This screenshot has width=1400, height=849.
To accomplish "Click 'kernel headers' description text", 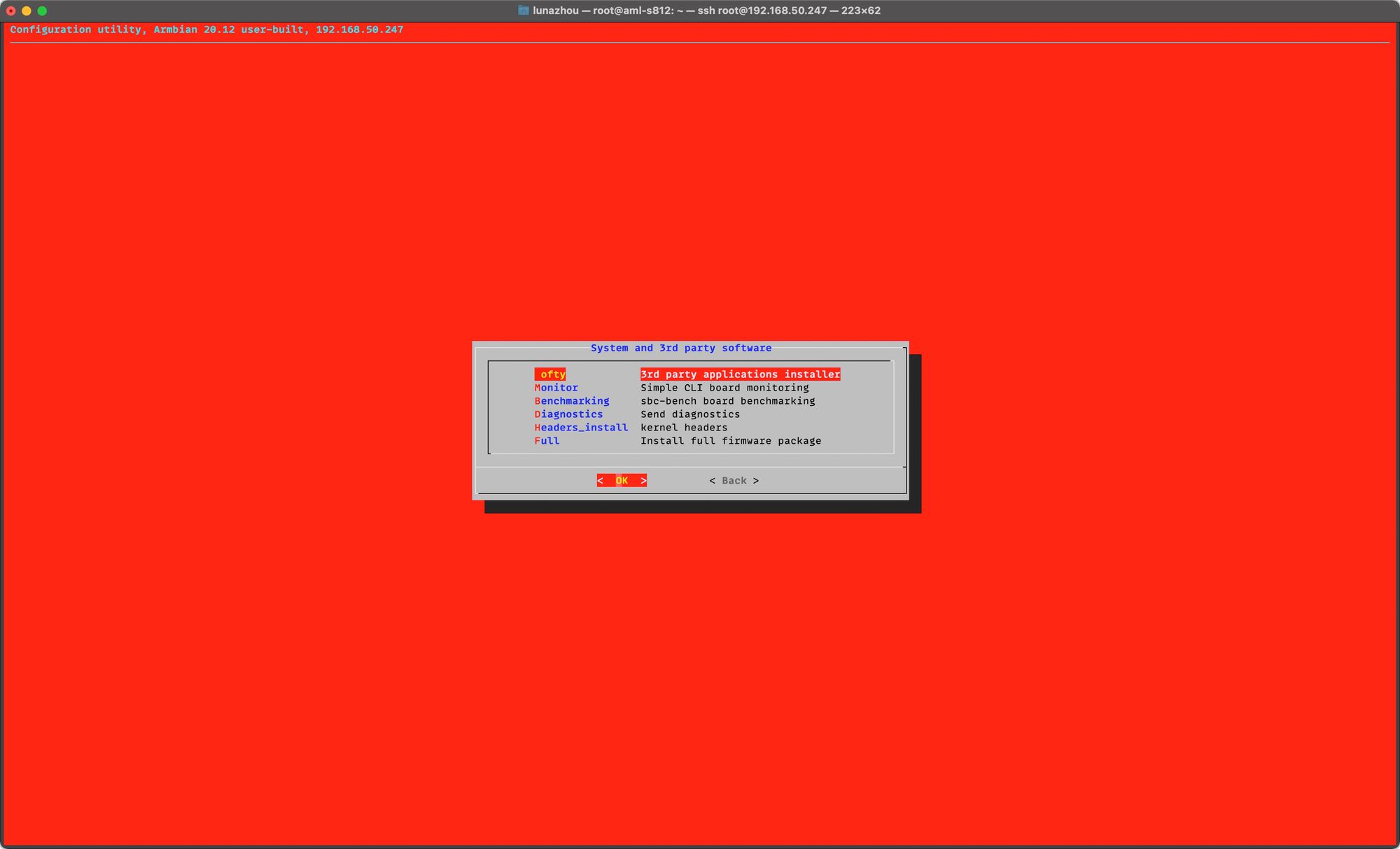I will point(684,428).
